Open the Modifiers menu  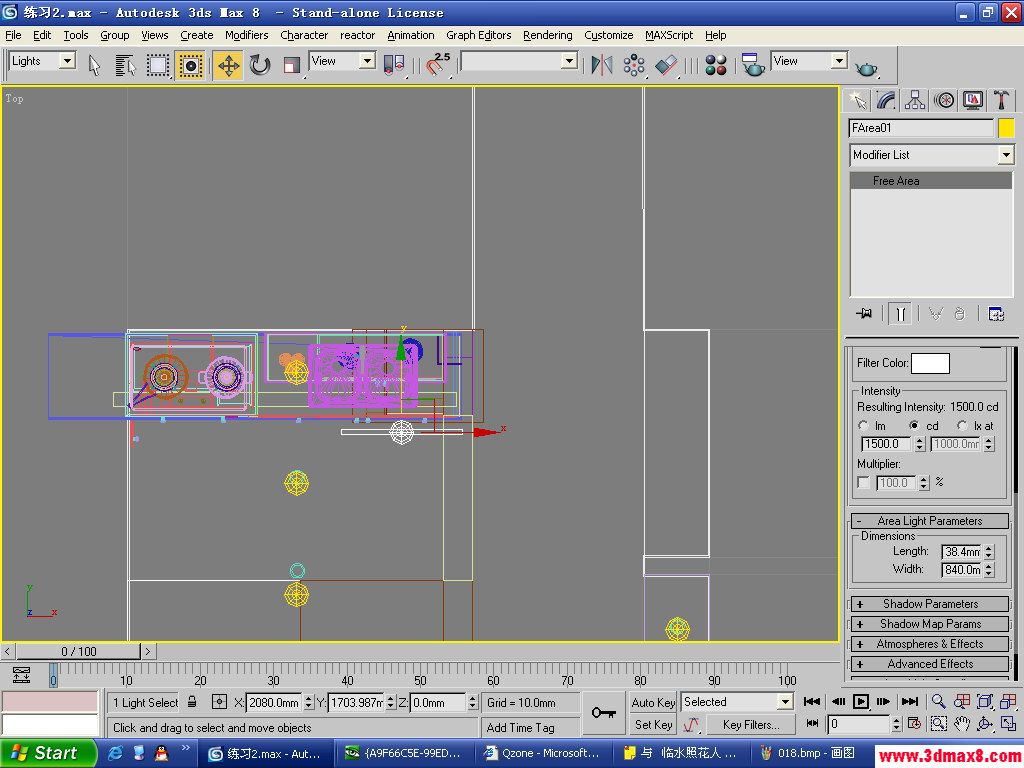point(246,35)
